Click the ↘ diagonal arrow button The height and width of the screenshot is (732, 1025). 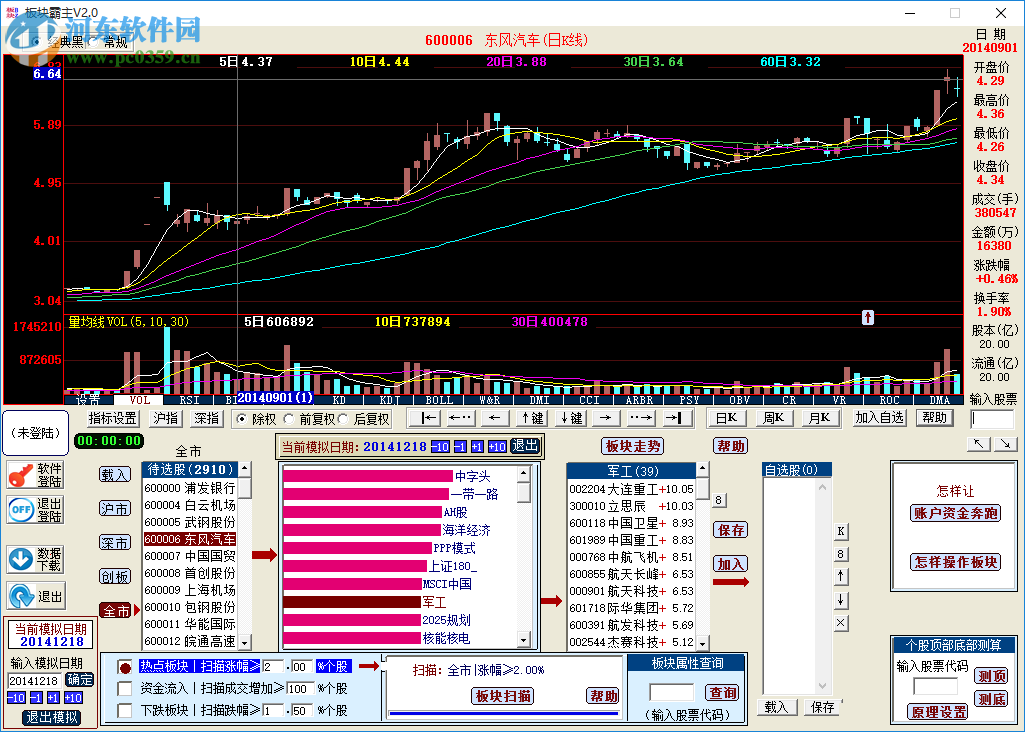click(x=1005, y=444)
